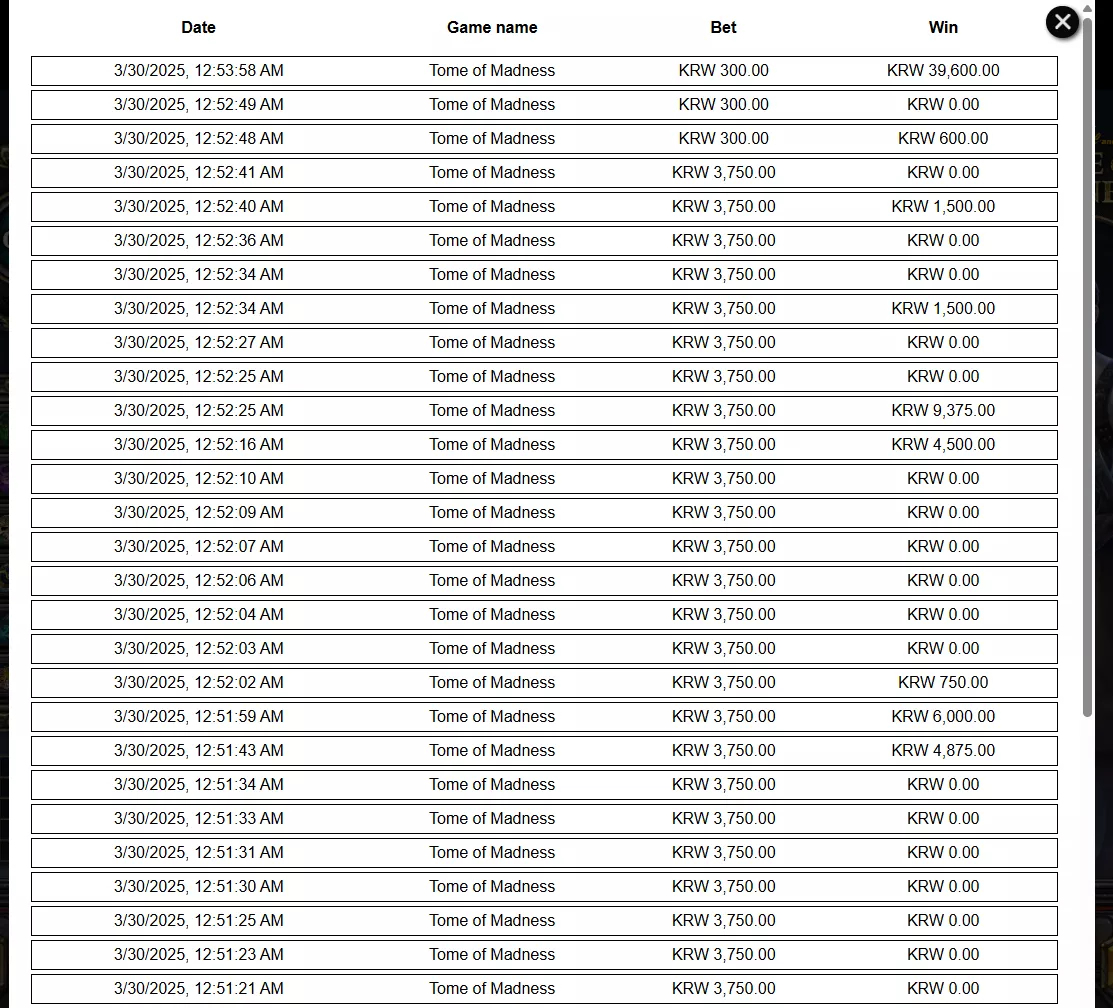Select the 12:52:02 AM row winning KRW 750.00
Screen dimensions: 1113x1008
[544, 683]
